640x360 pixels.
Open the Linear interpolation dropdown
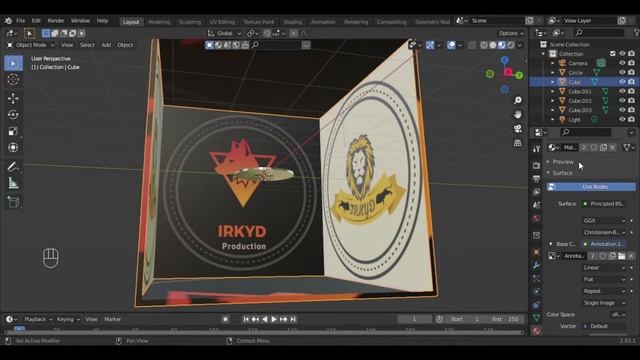(x=604, y=268)
